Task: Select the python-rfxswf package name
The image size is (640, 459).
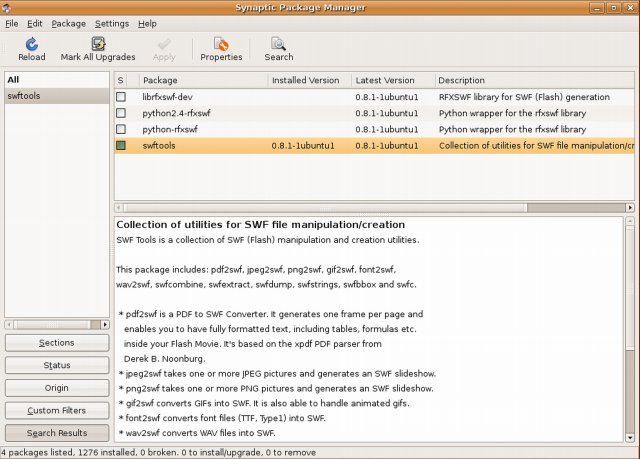Action: (170, 130)
